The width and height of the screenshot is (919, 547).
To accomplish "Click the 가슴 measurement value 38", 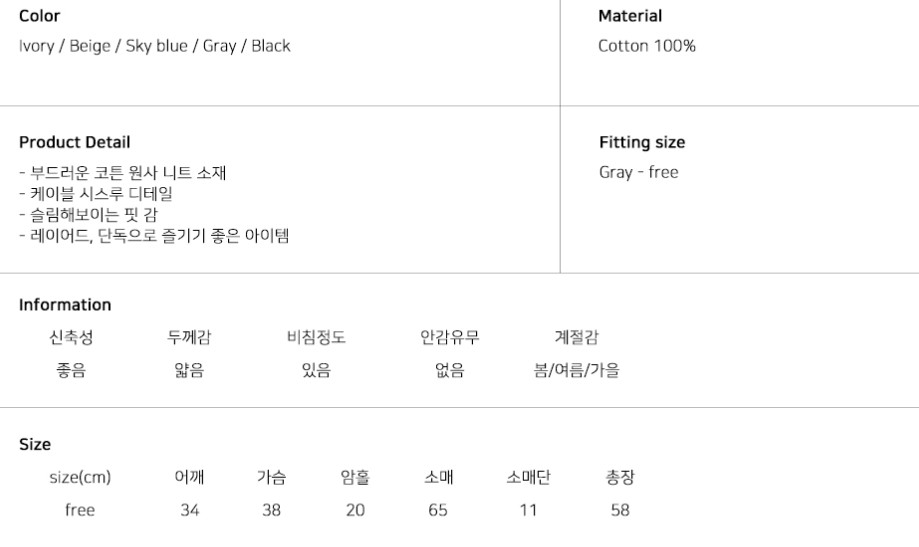I will pyautogui.click(x=271, y=511).
